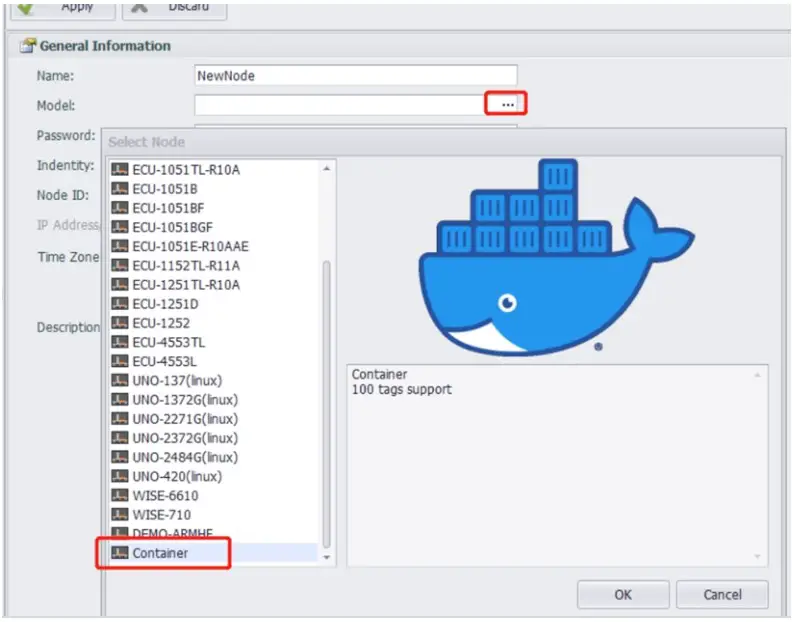Click the device icon beside ECU-4553TL
This screenshot has width=792, height=622.
120,342
